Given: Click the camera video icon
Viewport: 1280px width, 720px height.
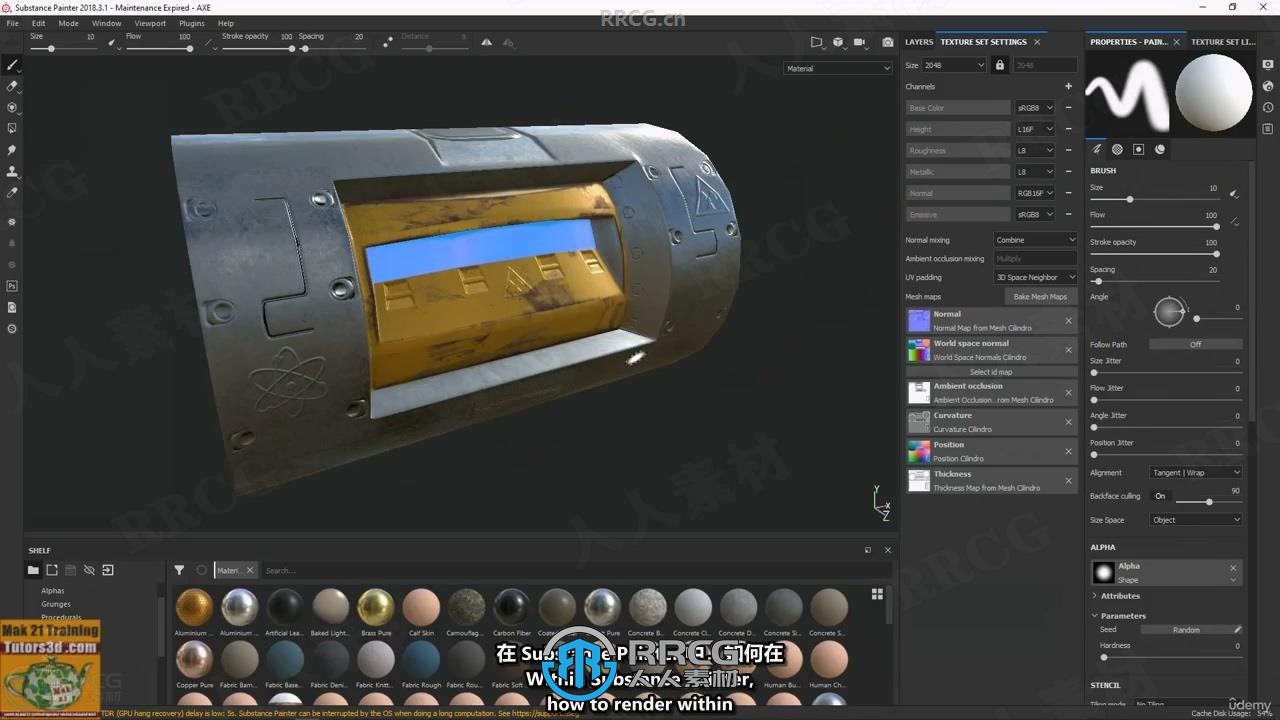Looking at the screenshot, I should pos(860,42).
